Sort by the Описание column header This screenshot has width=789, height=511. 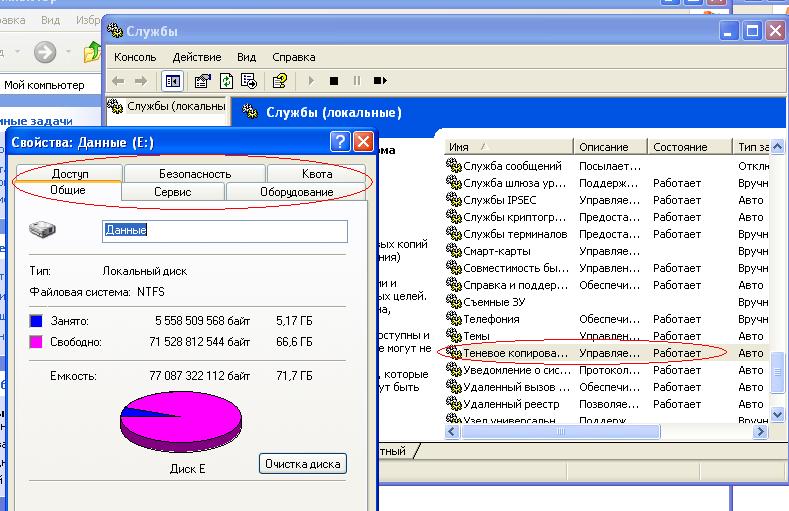point(610,147)
